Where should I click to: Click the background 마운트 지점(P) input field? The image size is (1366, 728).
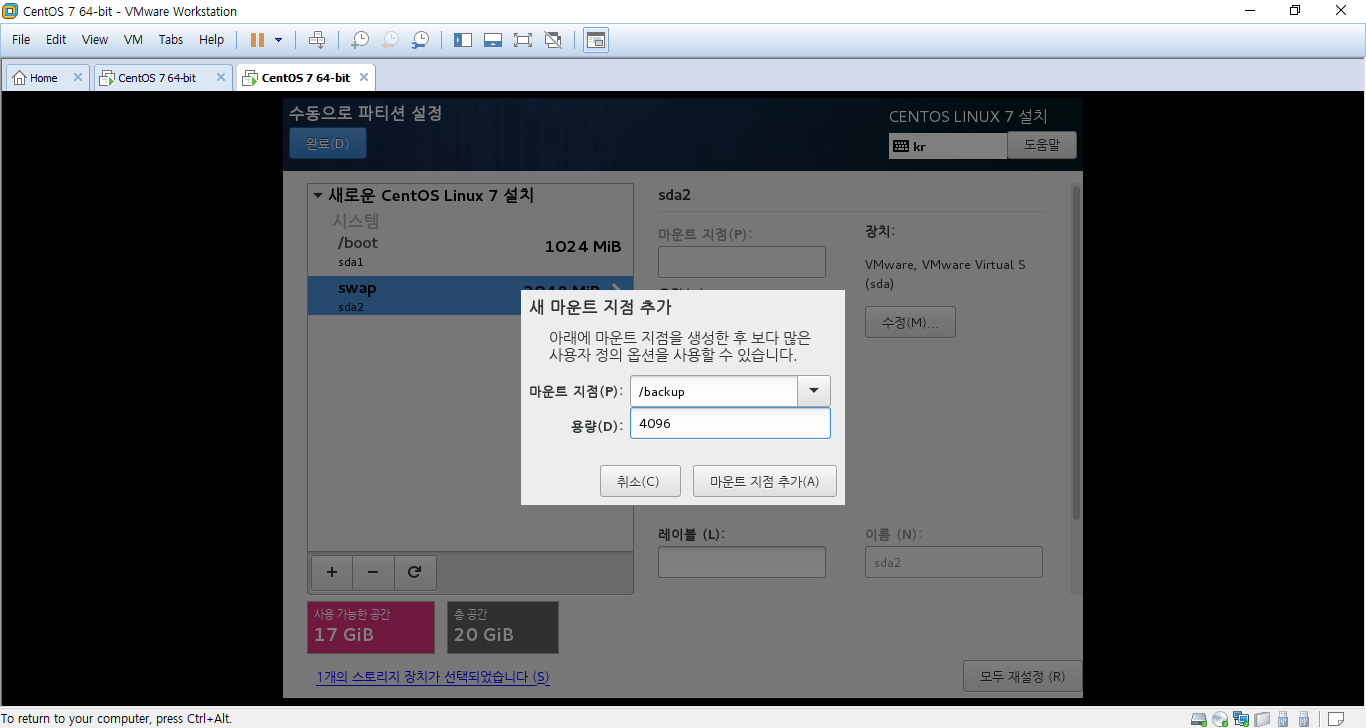742,262
